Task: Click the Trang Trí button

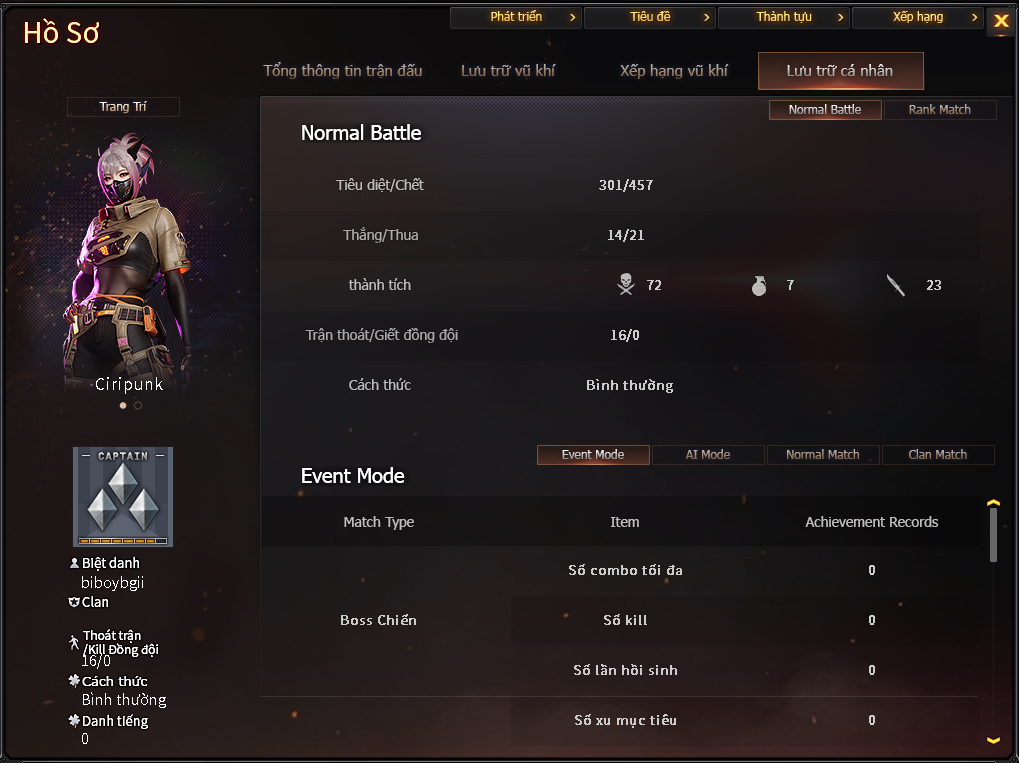Action: pos(123,107)
